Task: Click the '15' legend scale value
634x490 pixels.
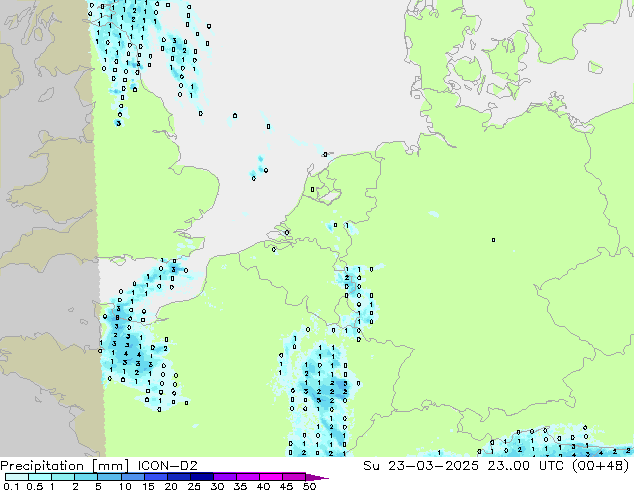Action: point(148,486)
